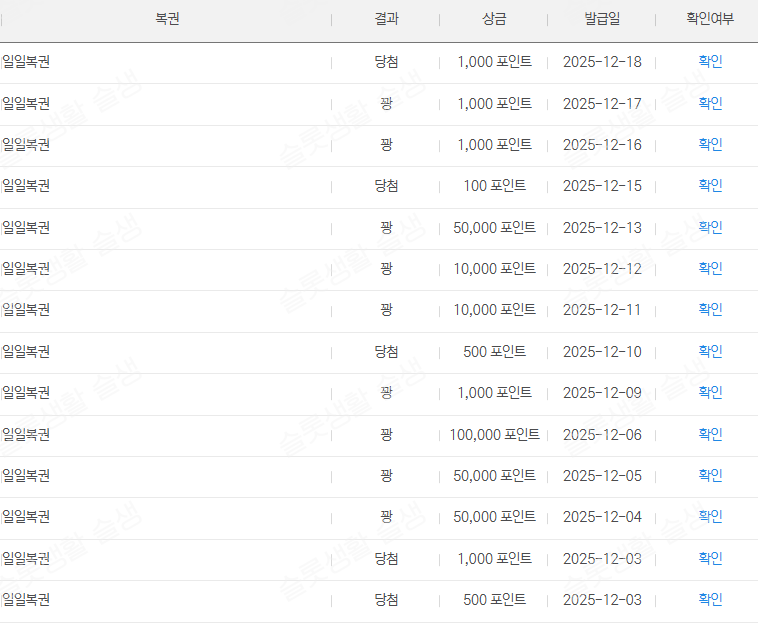Click 확인 link for 2025-12-12 entry
This screenshot has height=624, width=758.
pos(710,269)
